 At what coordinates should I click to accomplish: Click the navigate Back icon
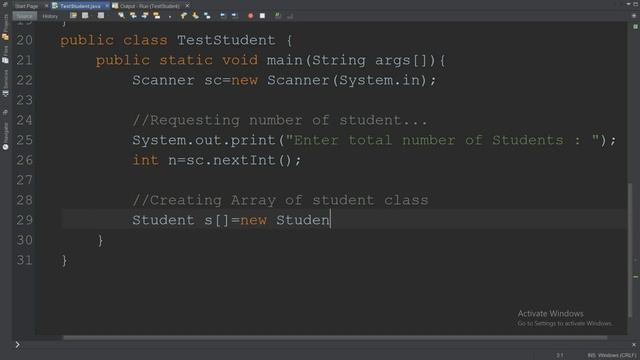tap(85, 16)
